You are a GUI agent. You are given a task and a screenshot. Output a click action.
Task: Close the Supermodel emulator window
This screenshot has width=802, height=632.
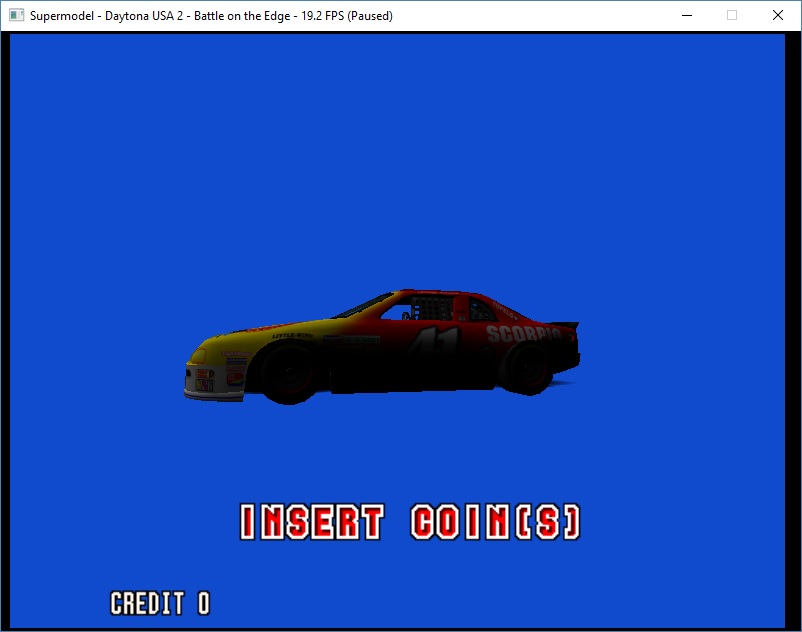[777, 15]
